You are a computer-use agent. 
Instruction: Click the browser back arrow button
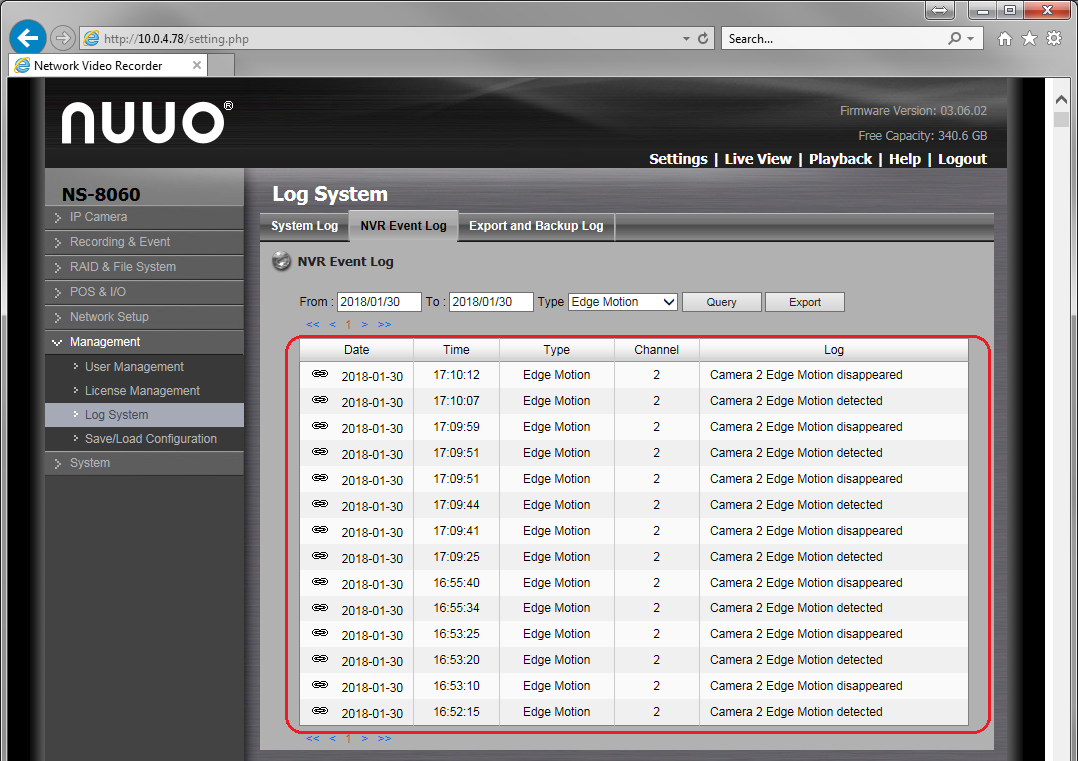28,38
